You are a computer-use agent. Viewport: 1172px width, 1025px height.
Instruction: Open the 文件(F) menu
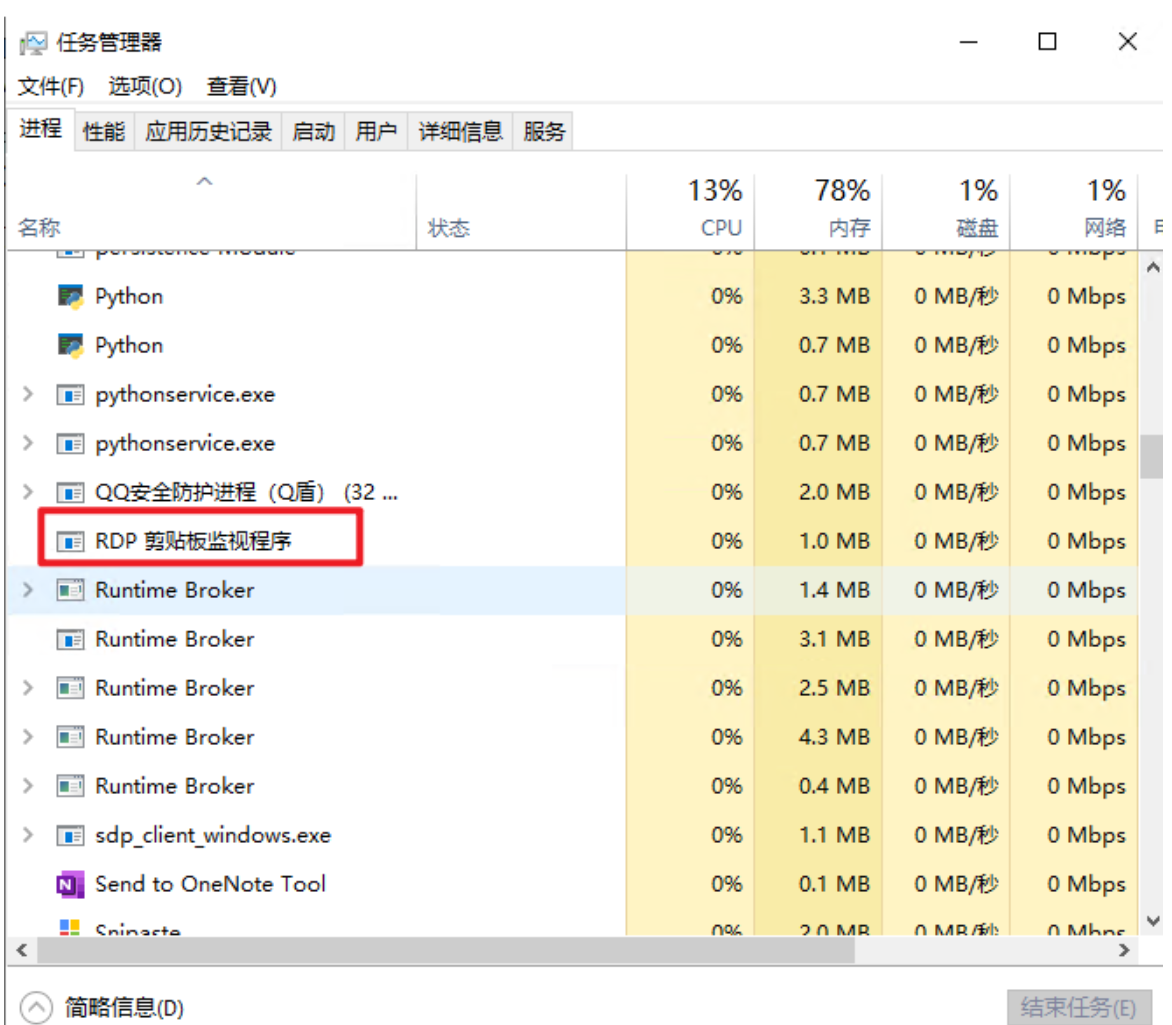[51, 87]
